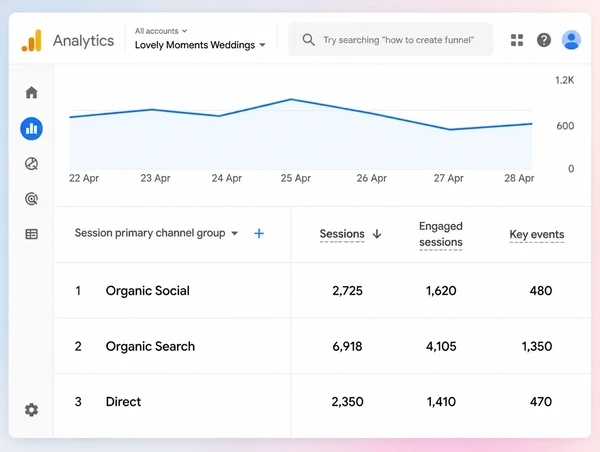Open the Advertising target icon
Image resolution: width=600 pixels, height=452 pixels.
coord(31,199)
